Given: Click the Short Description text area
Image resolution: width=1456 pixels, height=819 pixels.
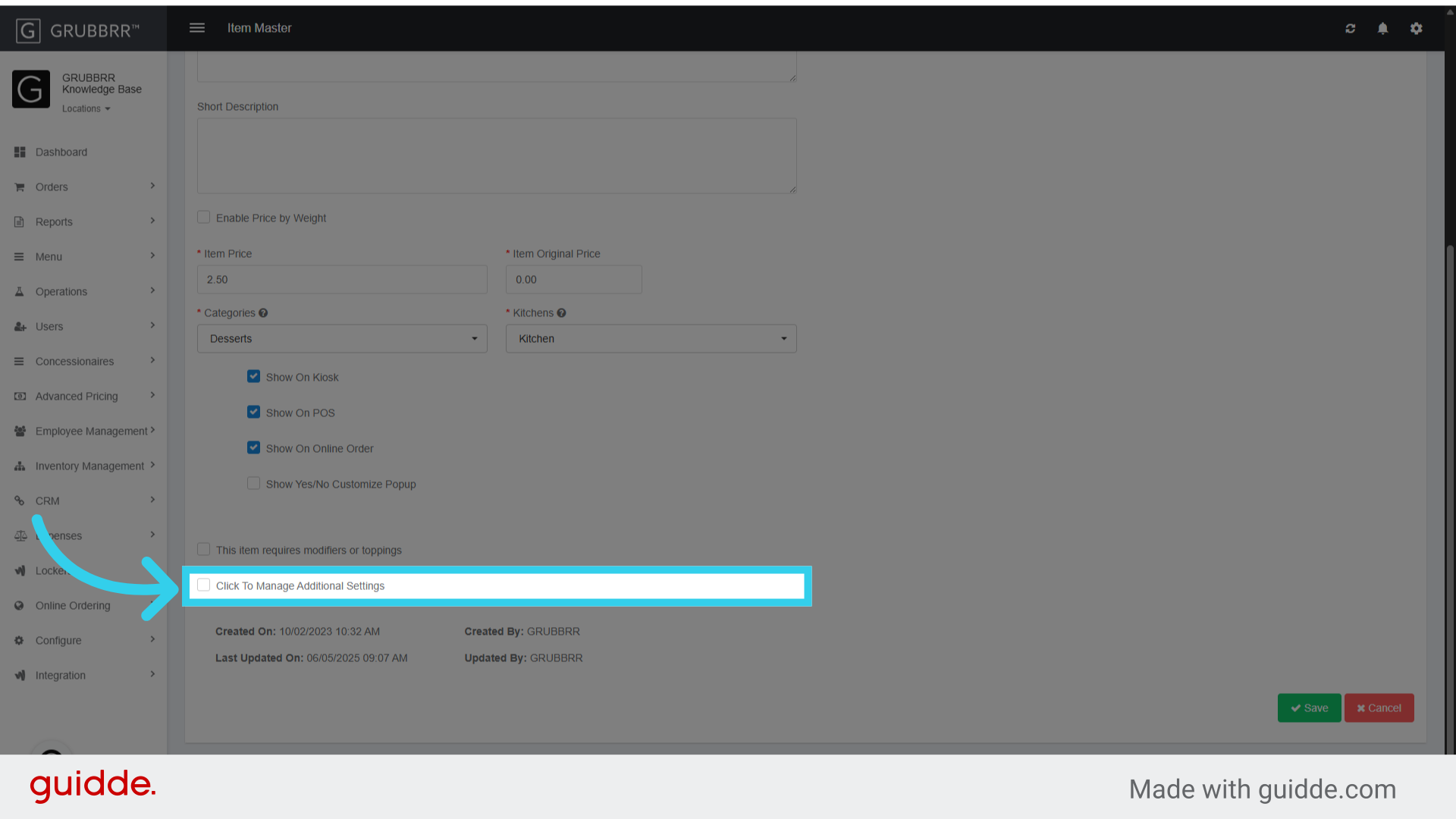Looking at the screenshot, I should pos(497,156).
